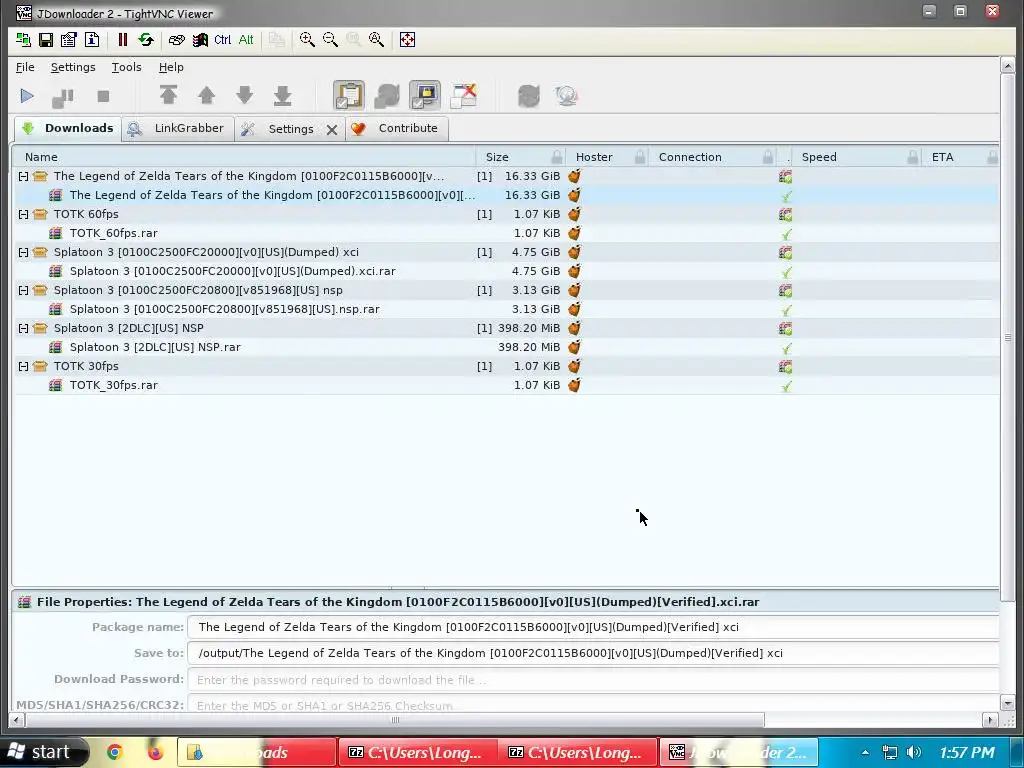Toggle premium usage button
Image resolution: width=1024 pixels, height=768 pixels.
425,95
